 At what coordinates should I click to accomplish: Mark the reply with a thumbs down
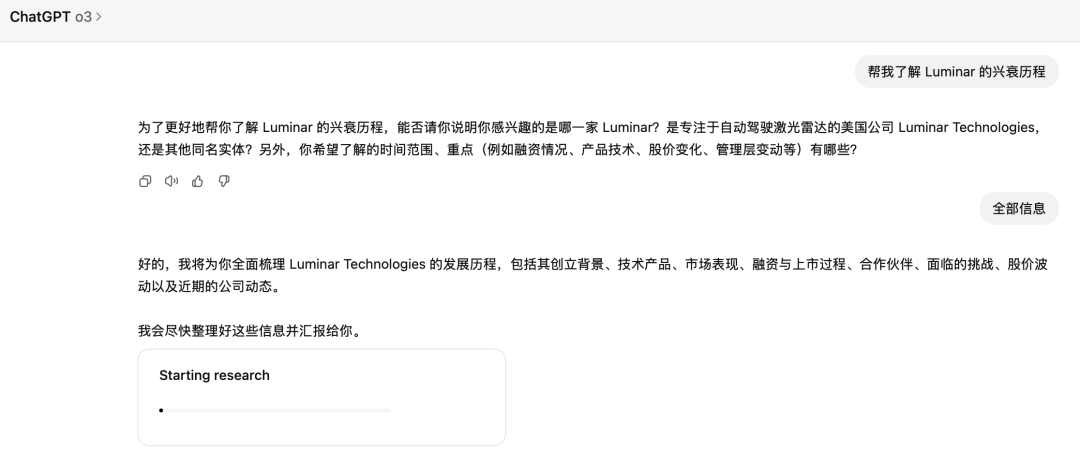[224, 181]
